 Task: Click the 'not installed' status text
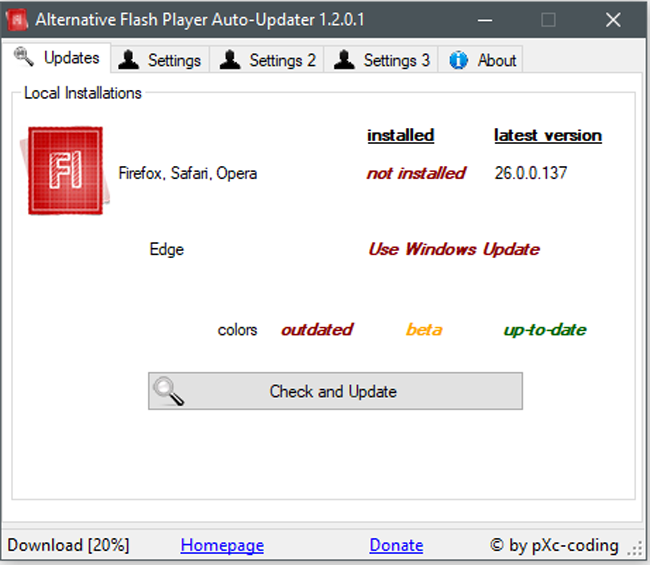416,173
